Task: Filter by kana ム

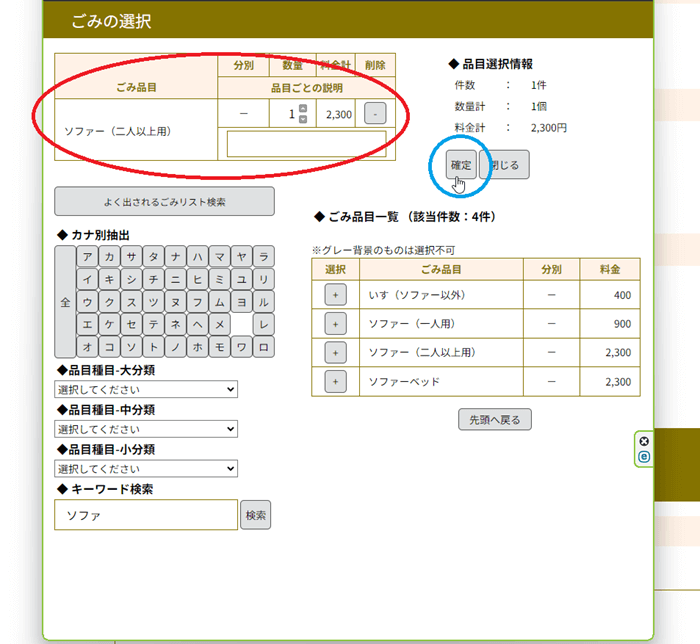Action: coord(220,302)
